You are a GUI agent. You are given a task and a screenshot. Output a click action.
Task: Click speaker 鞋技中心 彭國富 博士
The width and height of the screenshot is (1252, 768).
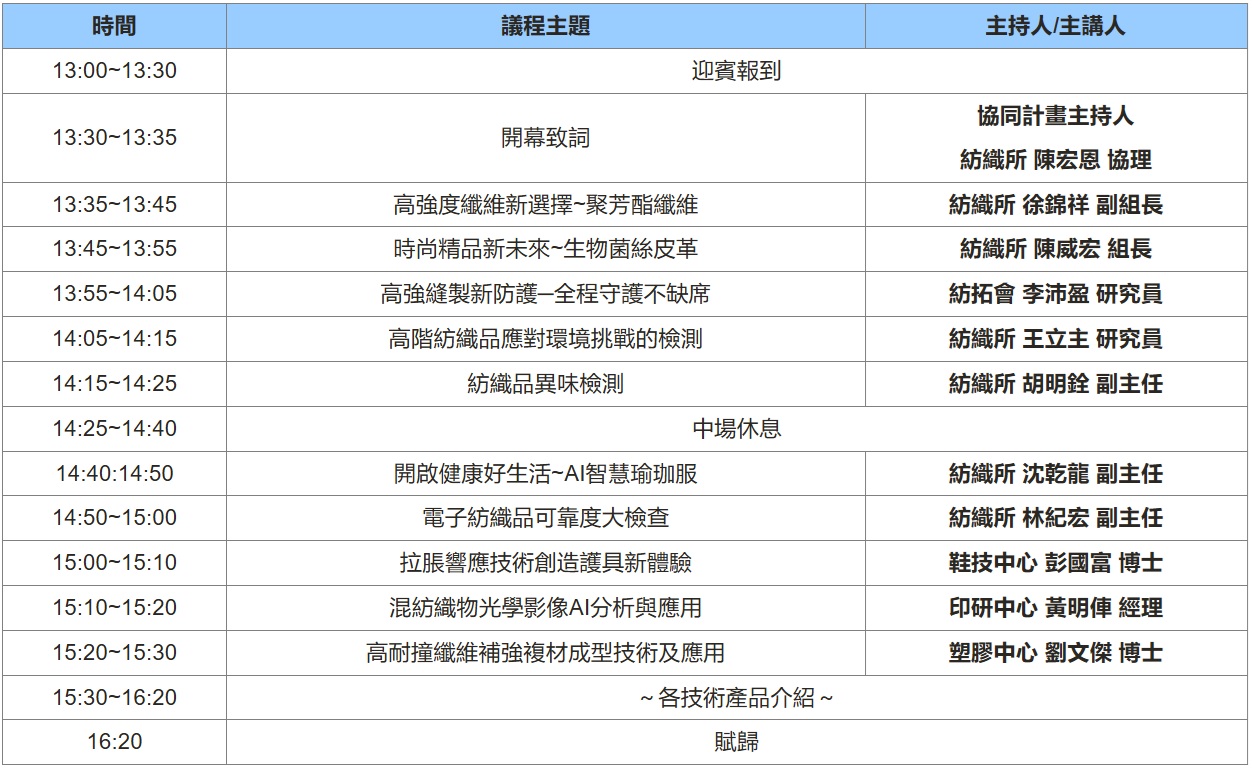(x=1055, y=563)
